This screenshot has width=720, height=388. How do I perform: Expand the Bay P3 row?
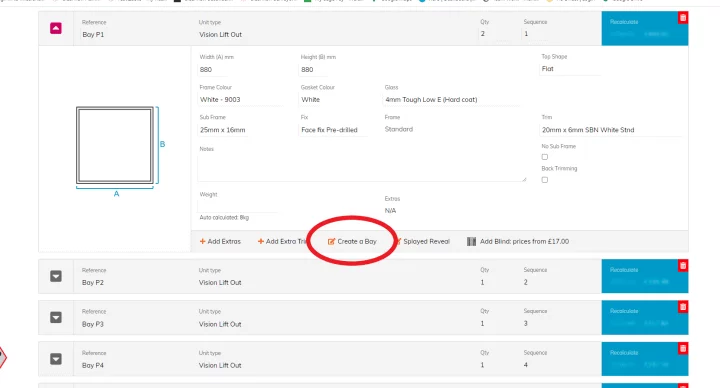point(56,317)
